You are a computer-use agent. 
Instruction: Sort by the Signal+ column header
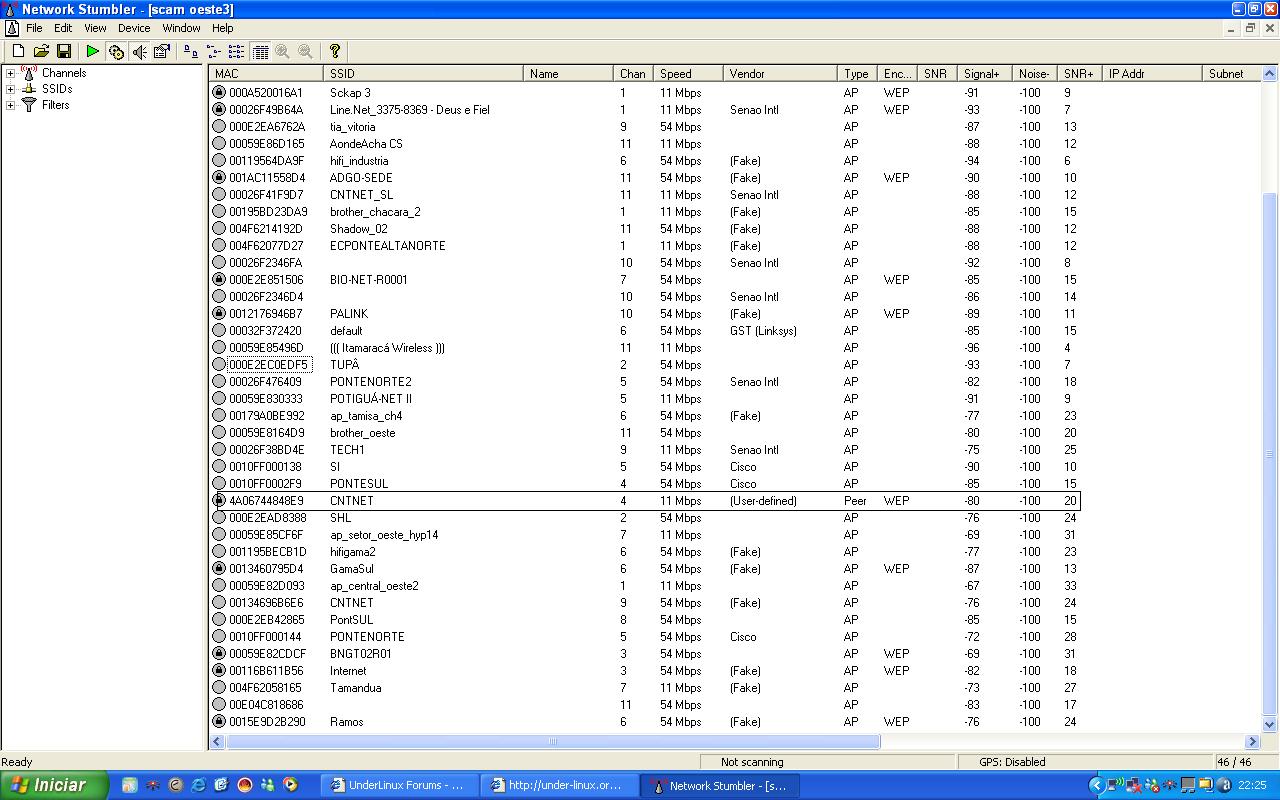pyautogui.click(x=984, y=74)
